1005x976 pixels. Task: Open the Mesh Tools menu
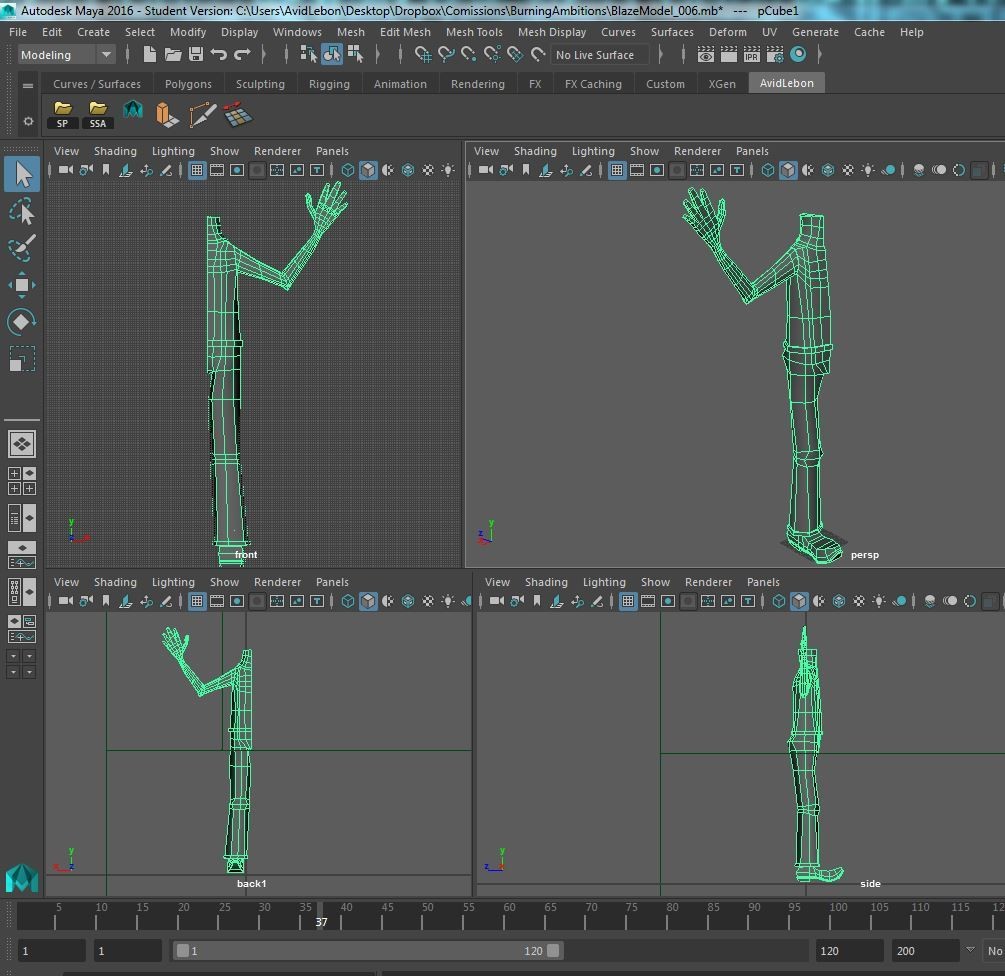coord(473,32)
